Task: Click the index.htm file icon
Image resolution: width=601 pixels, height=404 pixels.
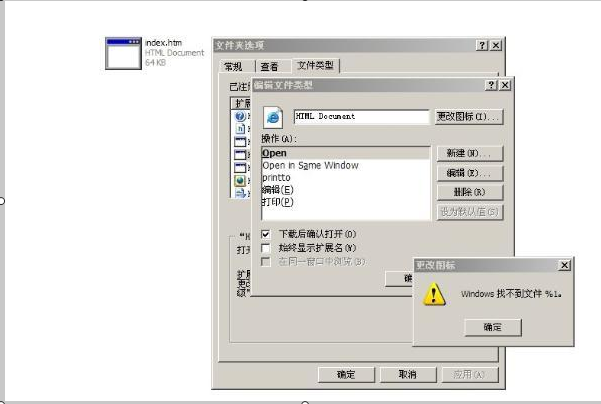Action: click(x=124, y=54)
